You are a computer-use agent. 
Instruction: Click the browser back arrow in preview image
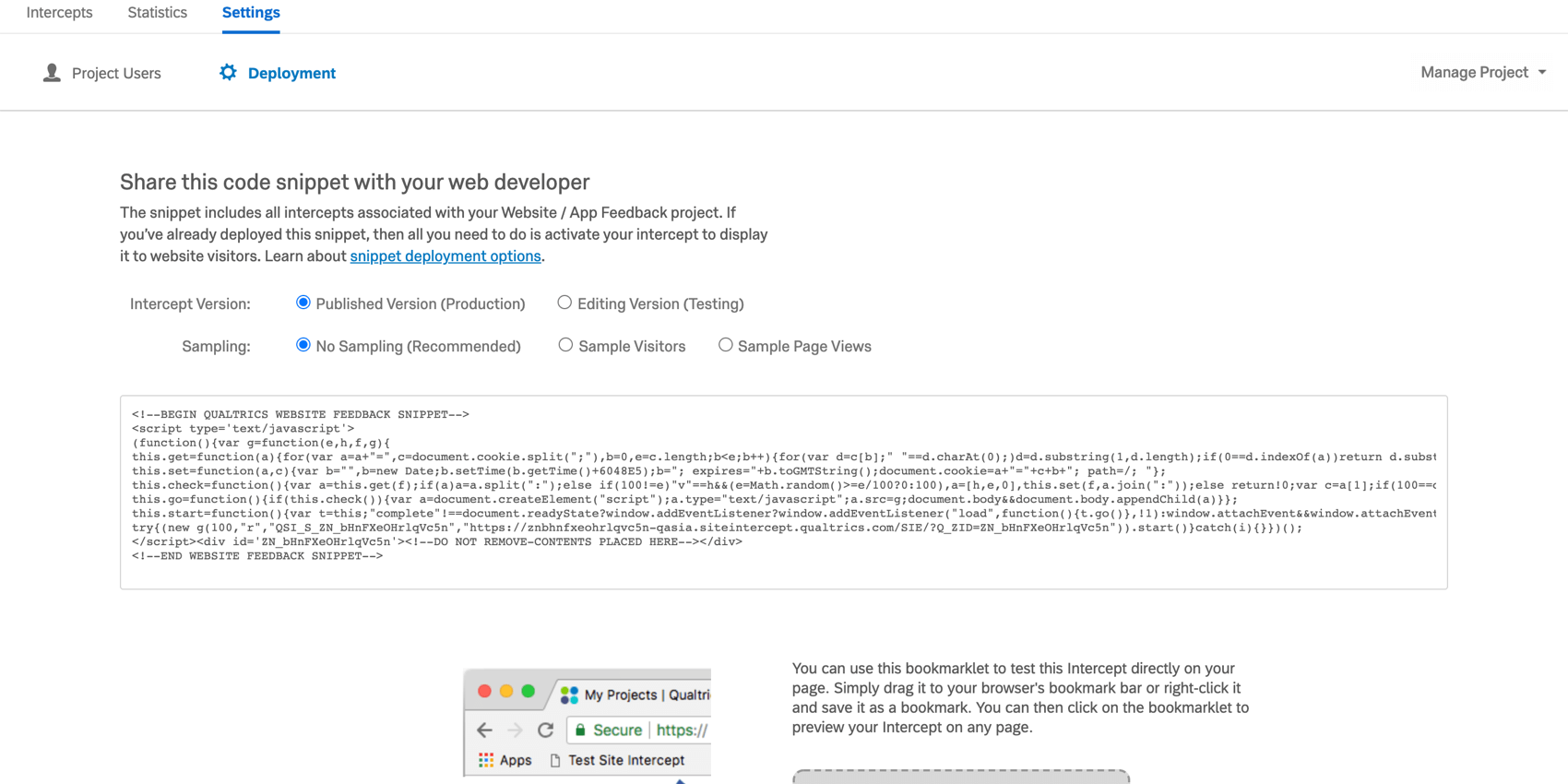(x=484, y=731)
